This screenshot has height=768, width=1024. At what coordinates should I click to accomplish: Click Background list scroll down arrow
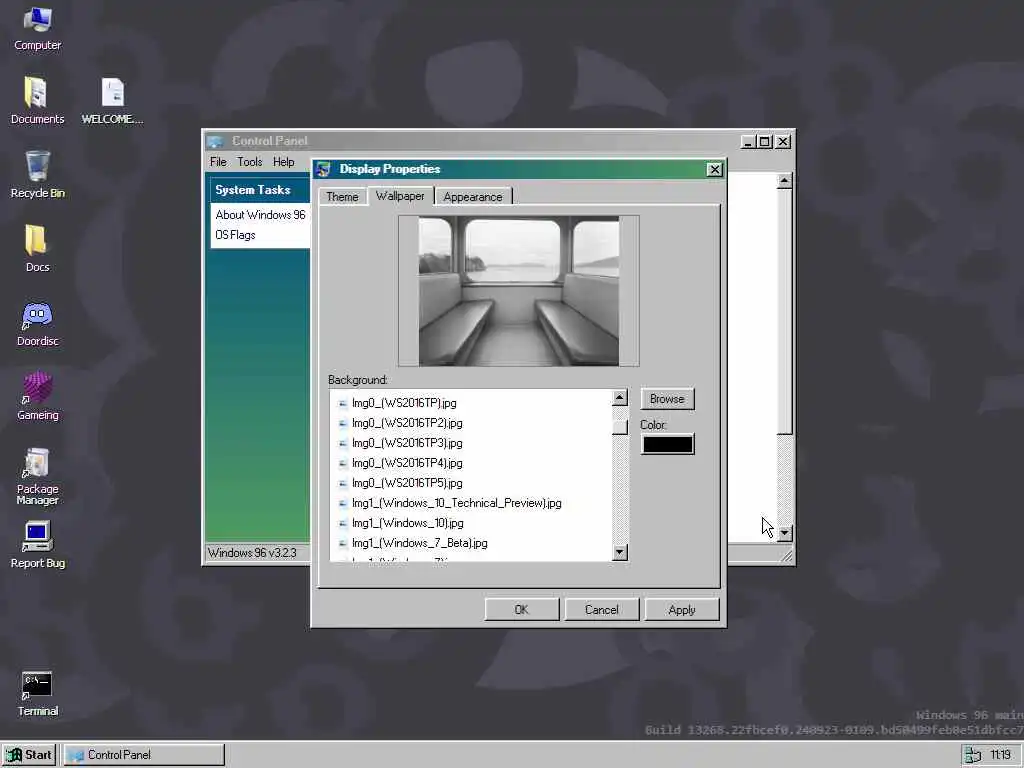620,552
